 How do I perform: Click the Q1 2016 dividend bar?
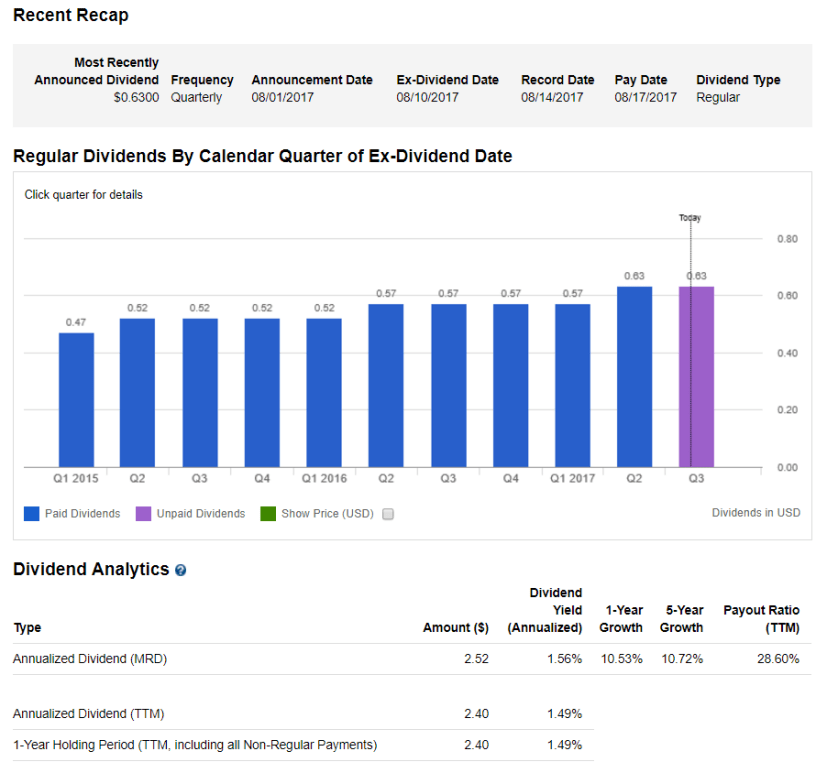[x=324, y=392]
